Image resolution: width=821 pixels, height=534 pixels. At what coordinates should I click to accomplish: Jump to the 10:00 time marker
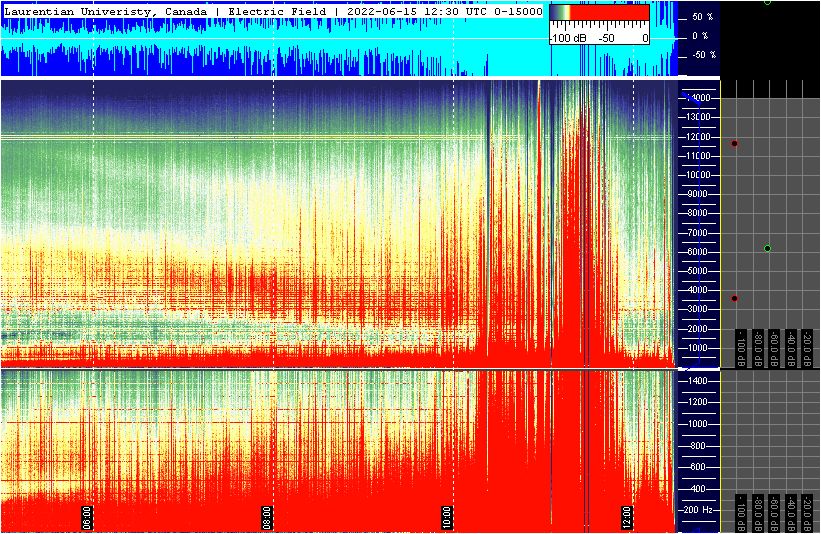448,517
